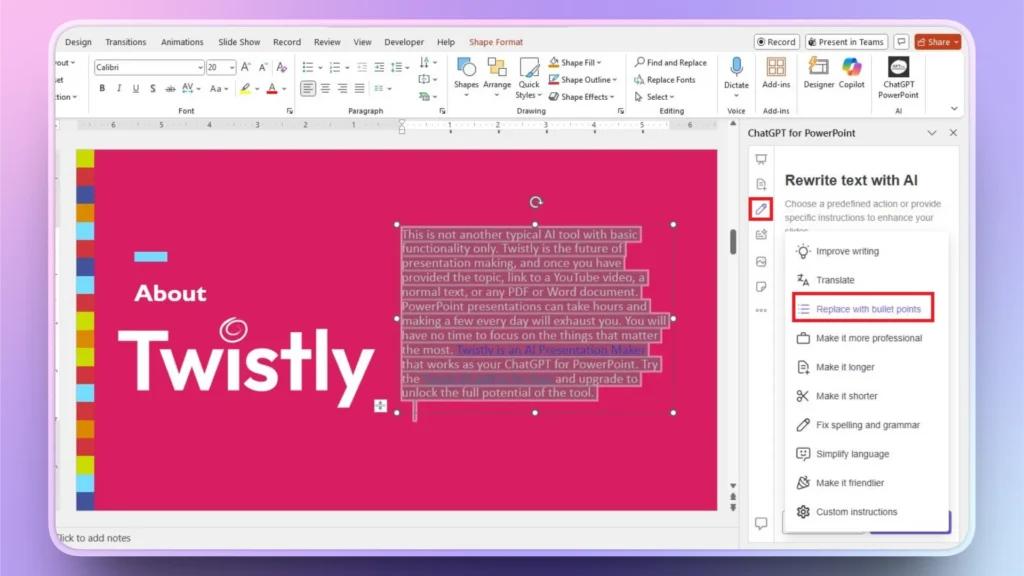
Task: Switch to the Shape Format tab
Action: (496, 41)
